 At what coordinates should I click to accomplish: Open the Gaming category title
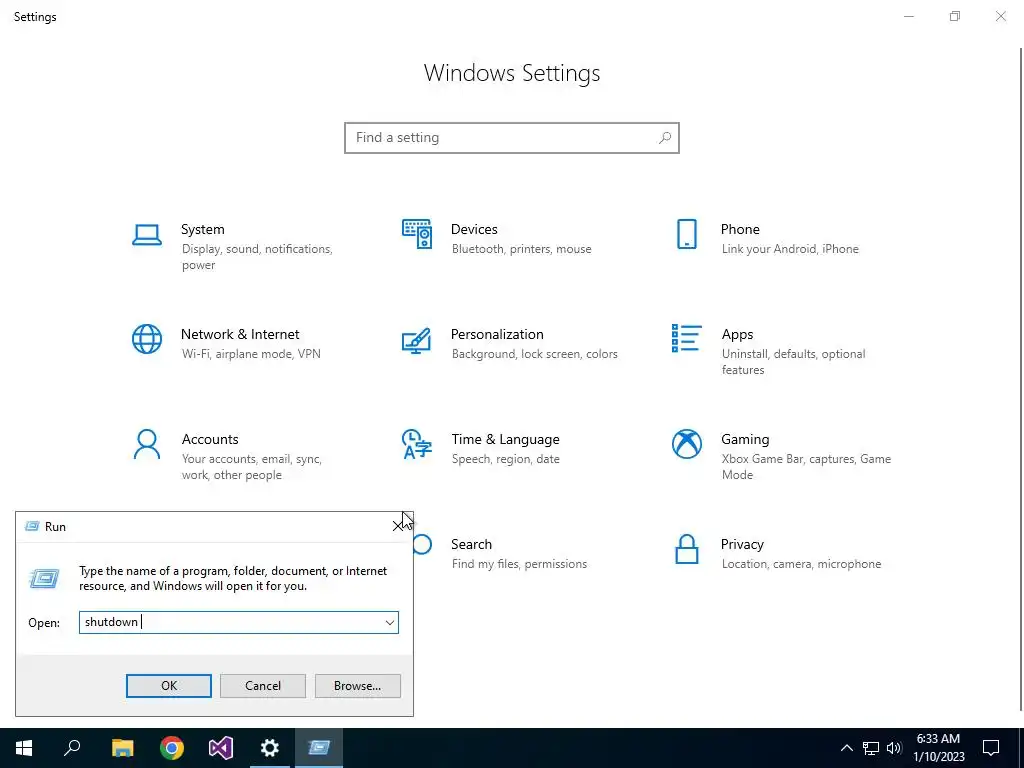point(745,440)
